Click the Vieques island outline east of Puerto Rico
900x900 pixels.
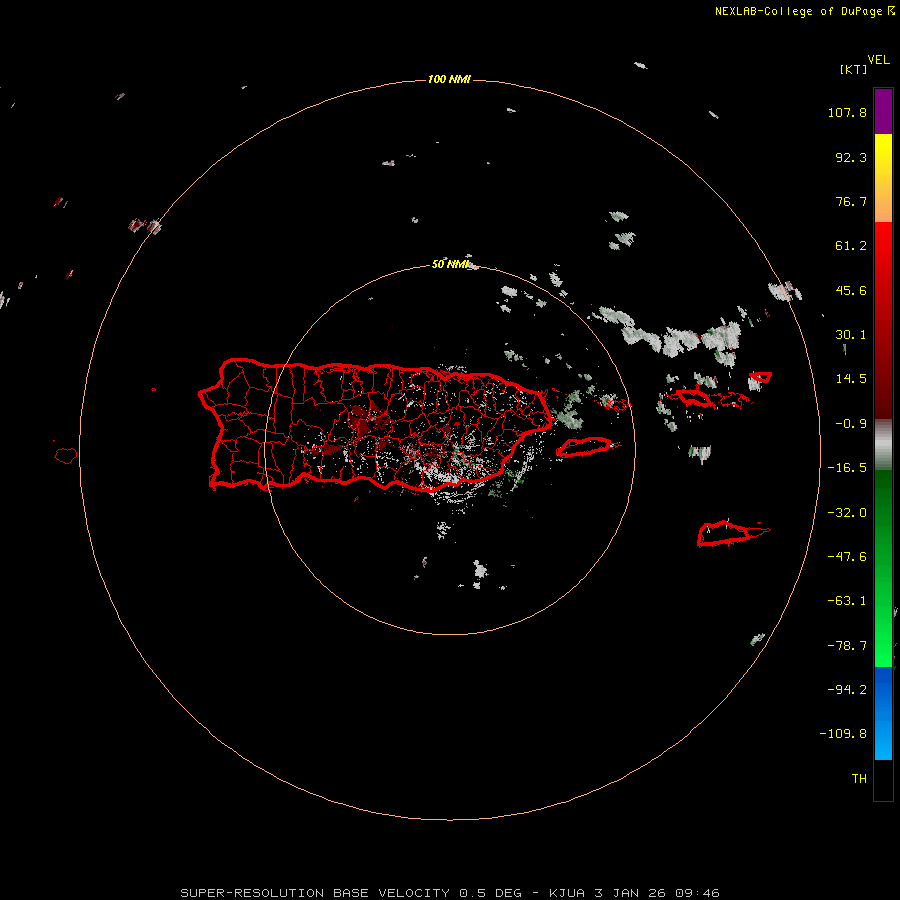click(x=585, y=447)
